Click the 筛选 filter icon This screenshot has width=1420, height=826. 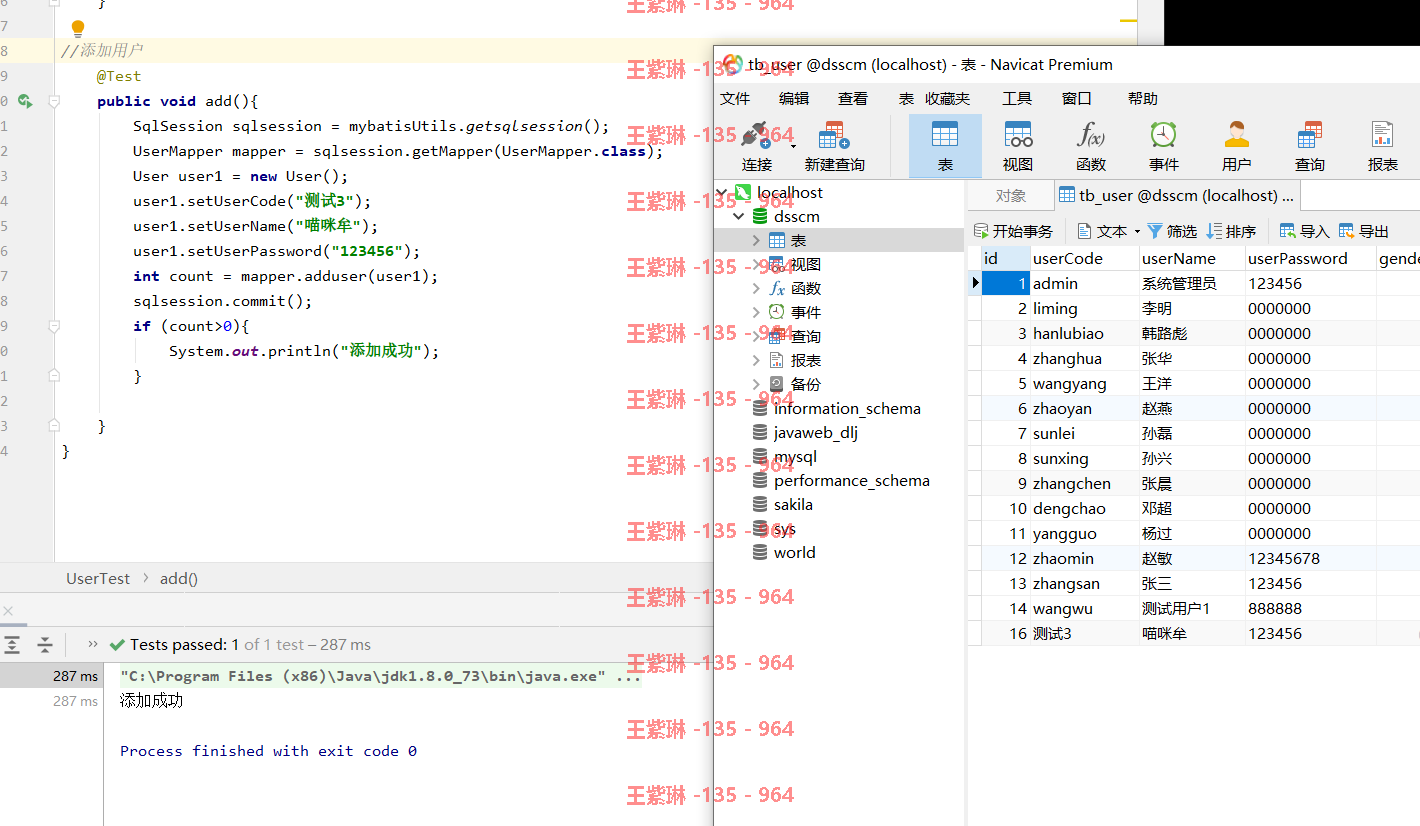[1155, 231]
